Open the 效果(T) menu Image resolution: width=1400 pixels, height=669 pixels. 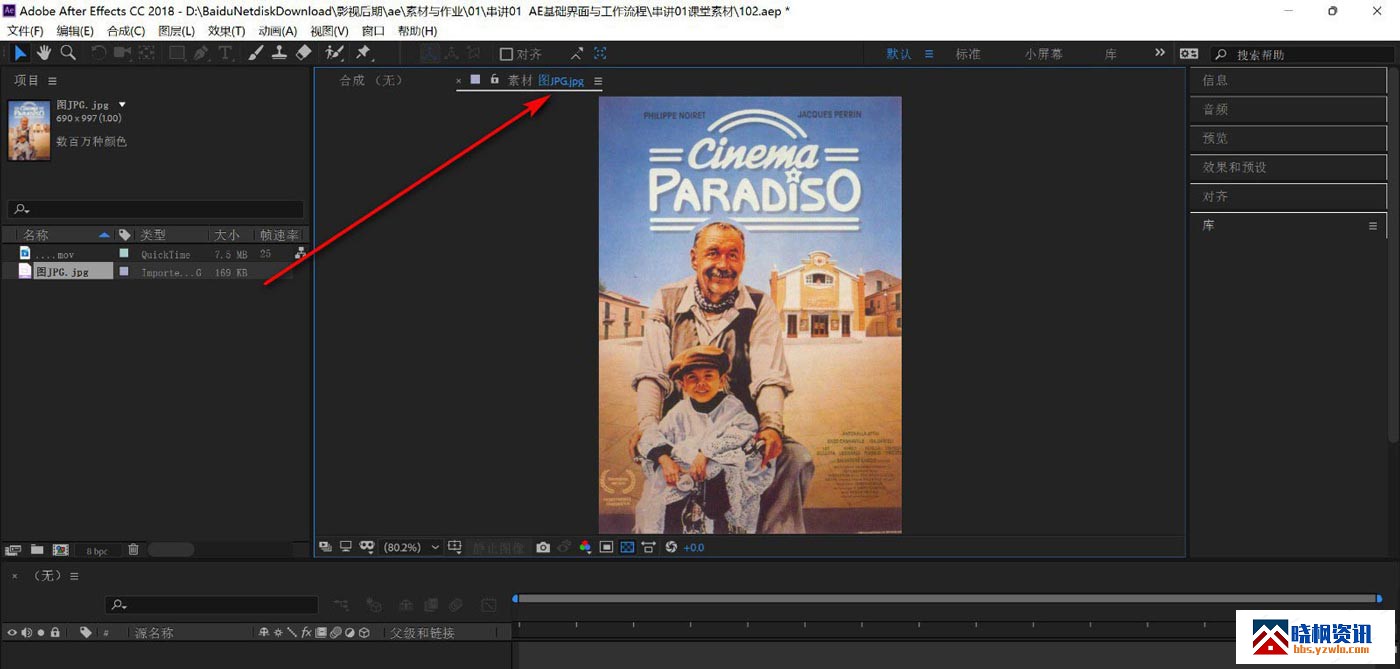click(226, 31)
